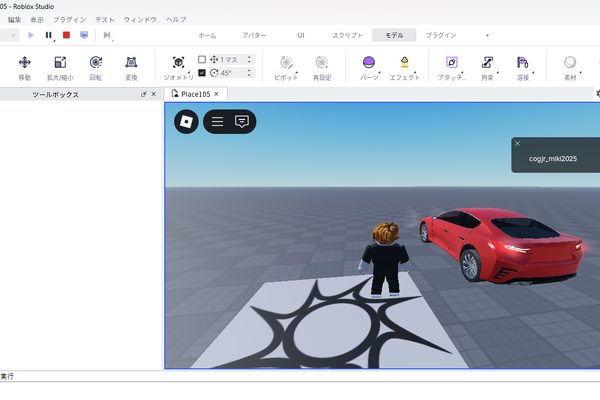This screenshot has height=400, width=600.
Task: Adjust the 1マス increment stepper arrows
Action: (249, 60)
